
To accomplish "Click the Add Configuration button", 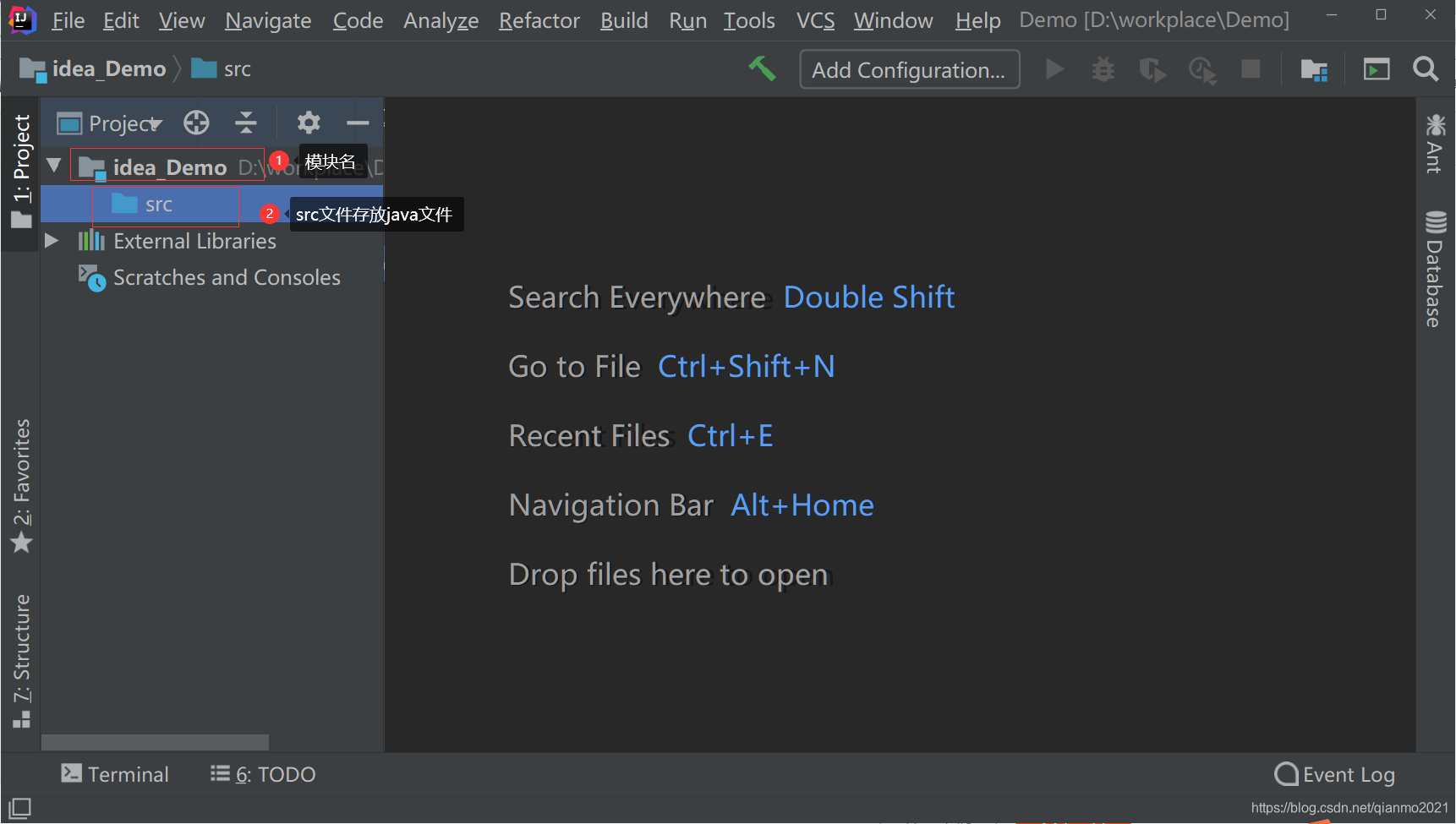I will (909, 69).
